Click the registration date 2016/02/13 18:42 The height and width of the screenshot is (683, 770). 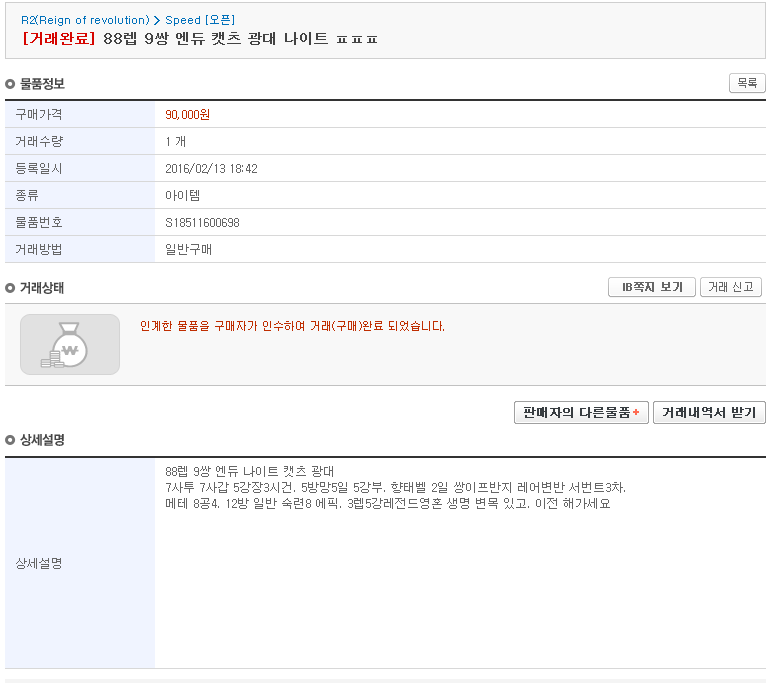pyautogui.click(x=211, y=169)
